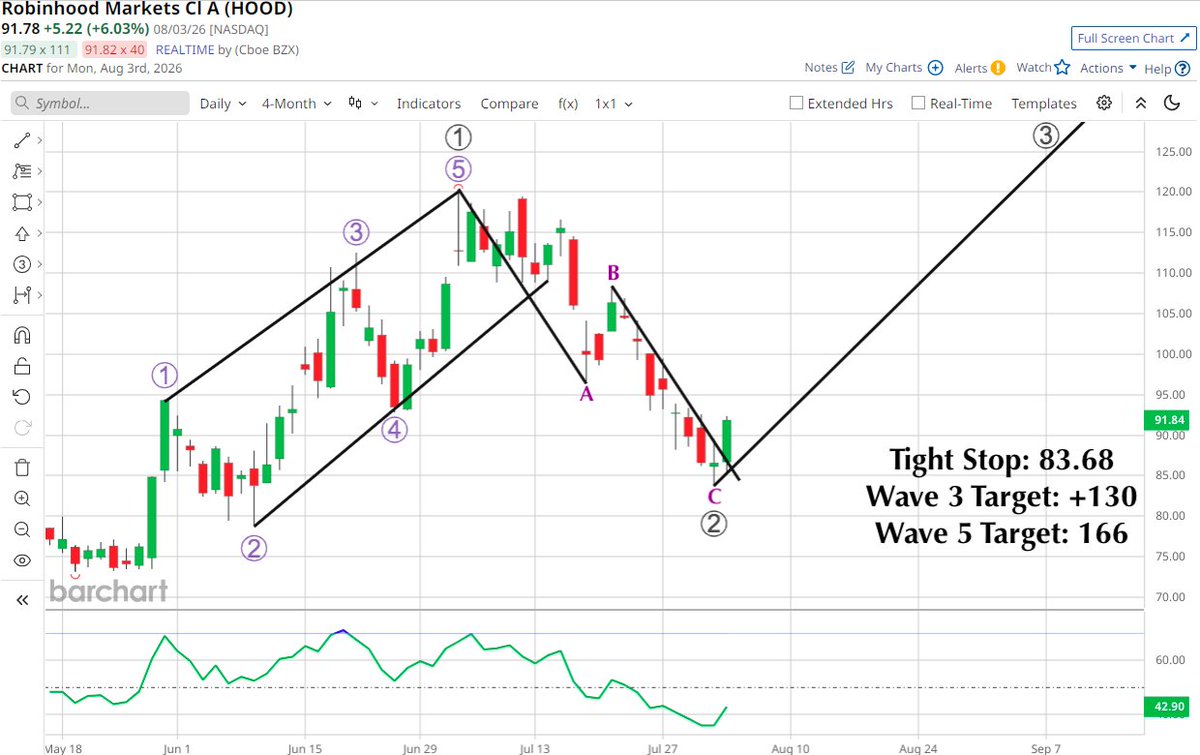Collapse the header with the double-up chevron
The height and width of the screenshot is (755, 1200).
click(x=1141, y=103)
